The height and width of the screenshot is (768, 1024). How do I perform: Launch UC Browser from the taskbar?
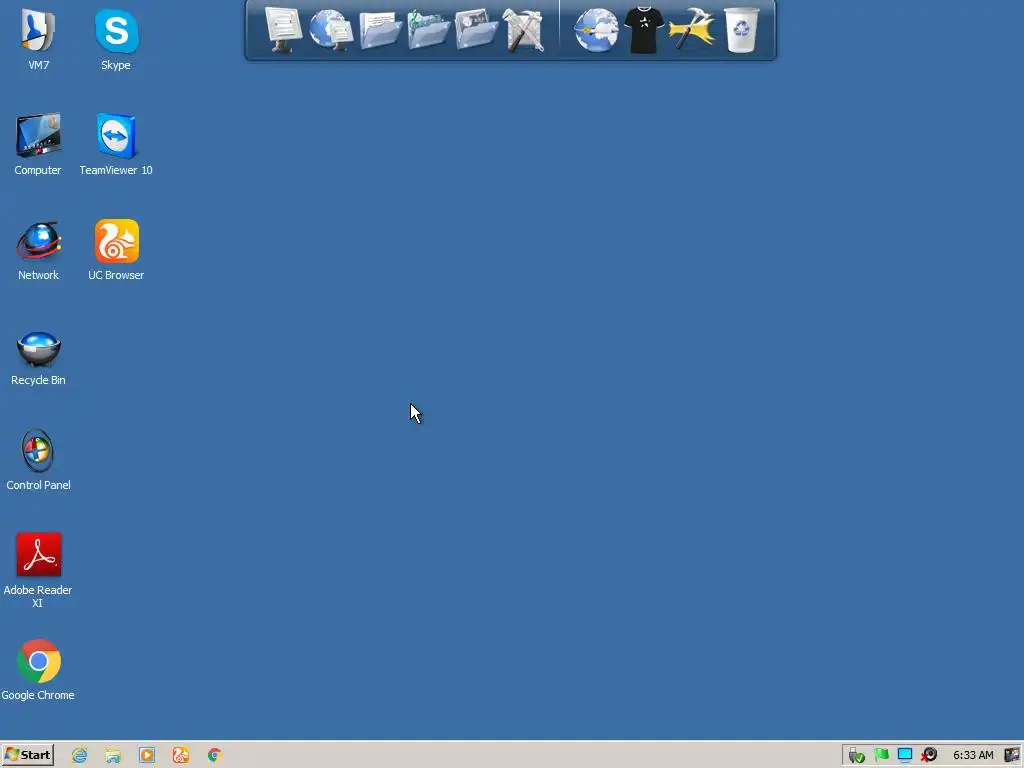[x=181, y=755]
